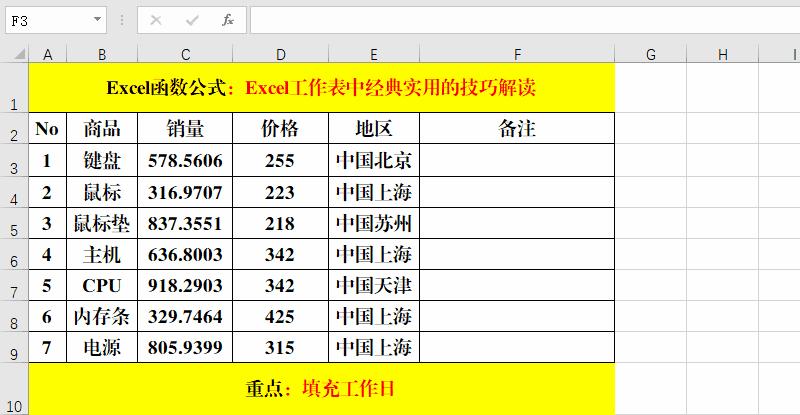800x415 pixels.
Task: Select the cell containing '218'
Action: (281, 223)
